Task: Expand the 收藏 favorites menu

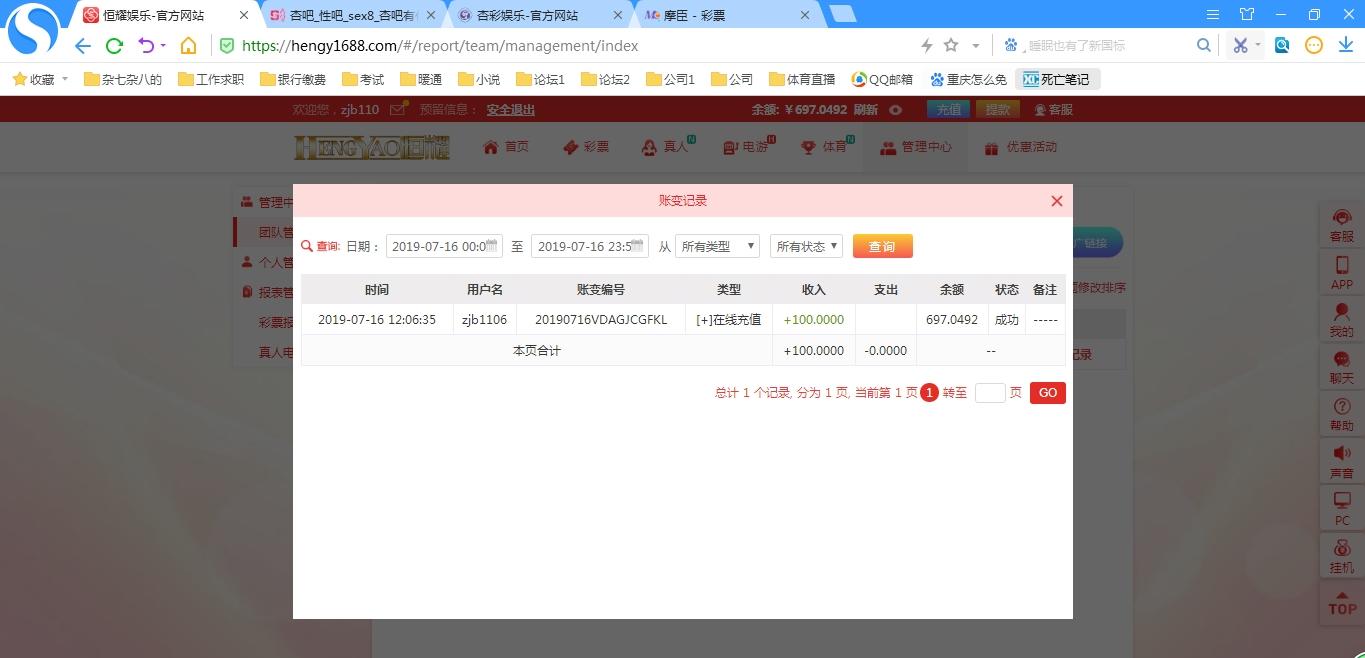Action: (x=40, y=79)
